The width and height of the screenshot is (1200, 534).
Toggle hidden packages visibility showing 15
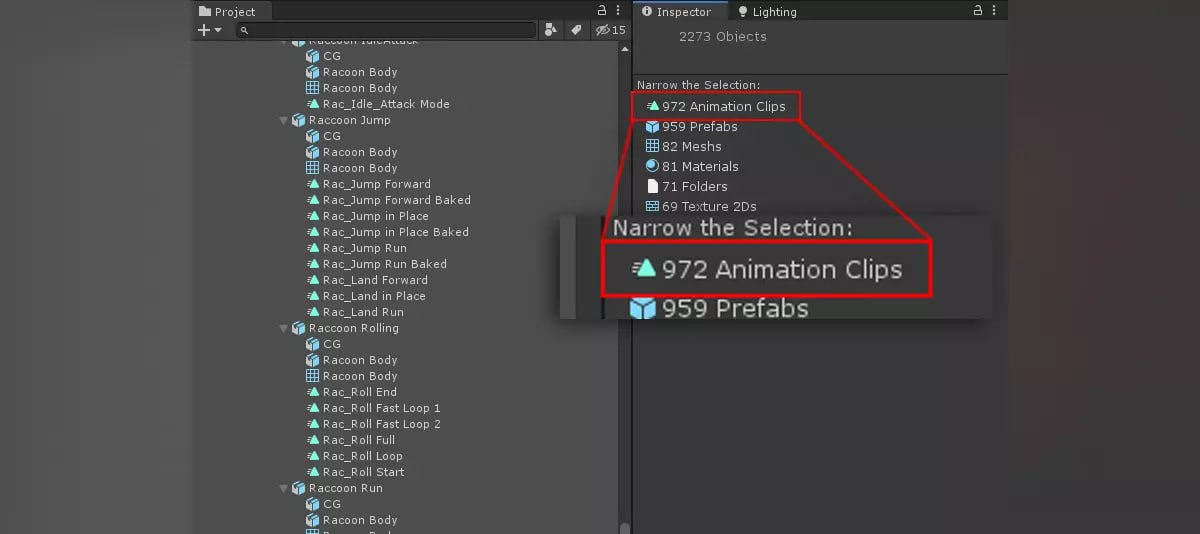610,30
